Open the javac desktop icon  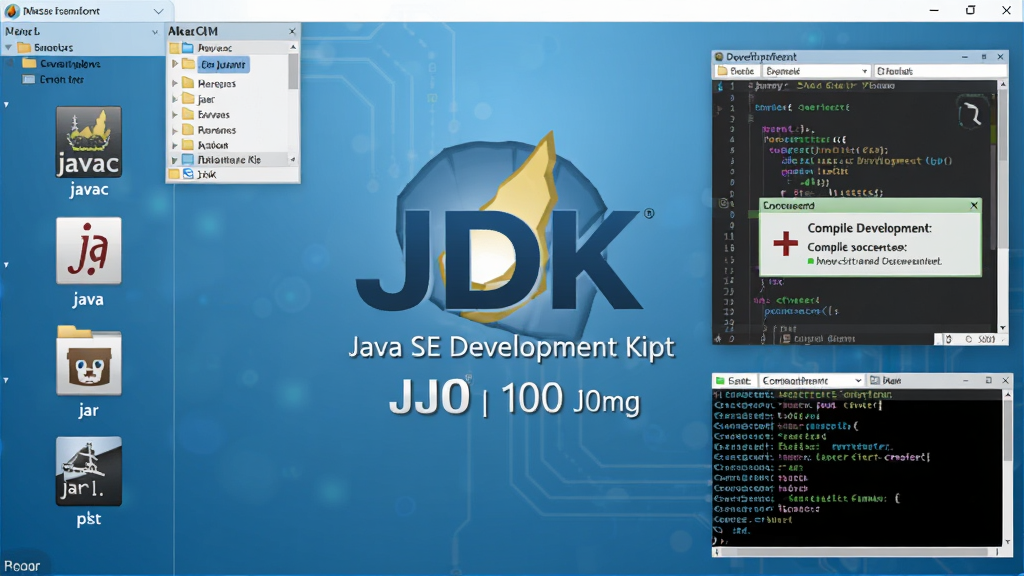pos(88,142)
